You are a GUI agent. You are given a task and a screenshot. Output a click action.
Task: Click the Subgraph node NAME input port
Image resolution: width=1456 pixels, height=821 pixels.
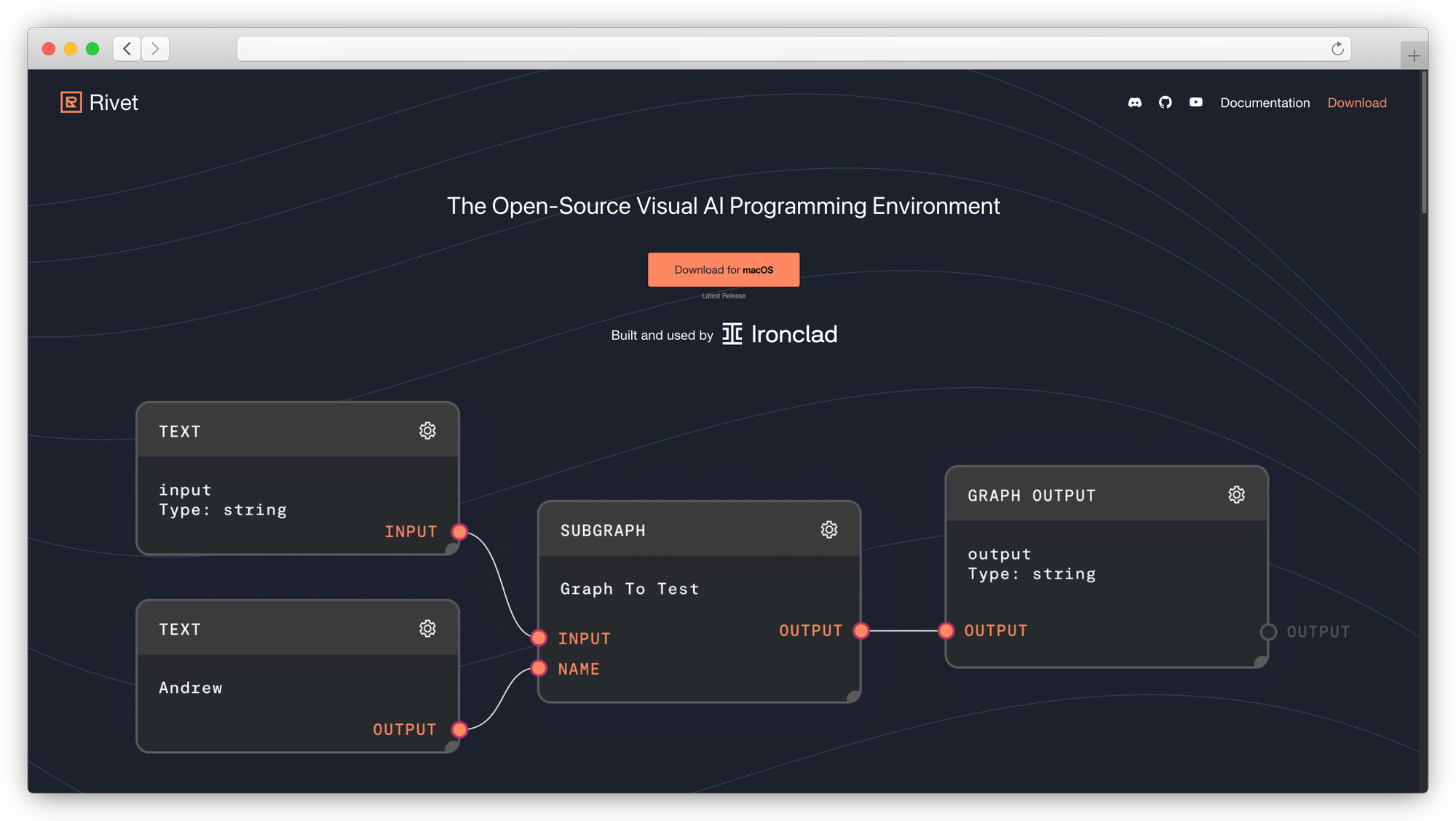point(539,668)
